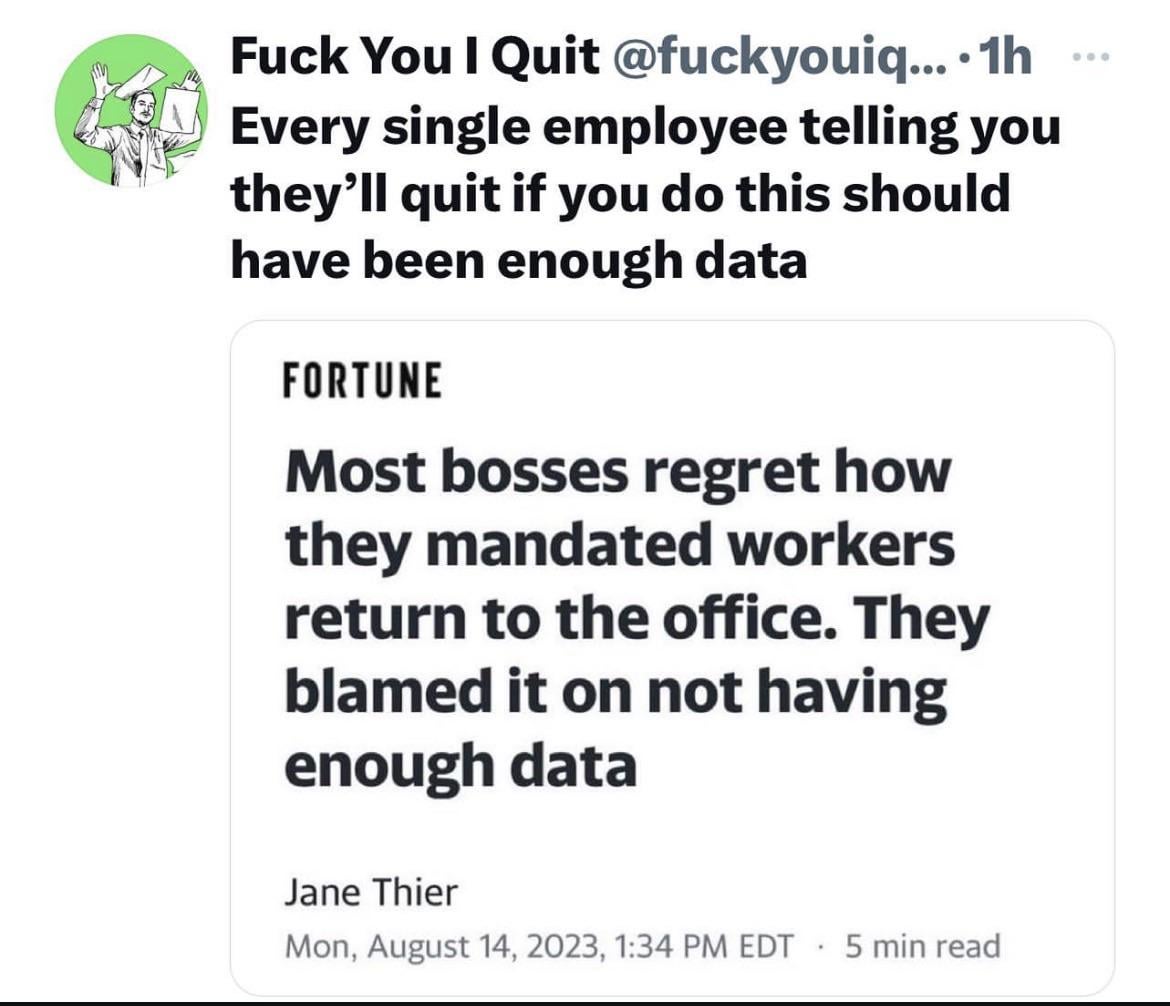Click the FORTUNE logo in the card
The image size is (1170, 1006).
(362, 381)
